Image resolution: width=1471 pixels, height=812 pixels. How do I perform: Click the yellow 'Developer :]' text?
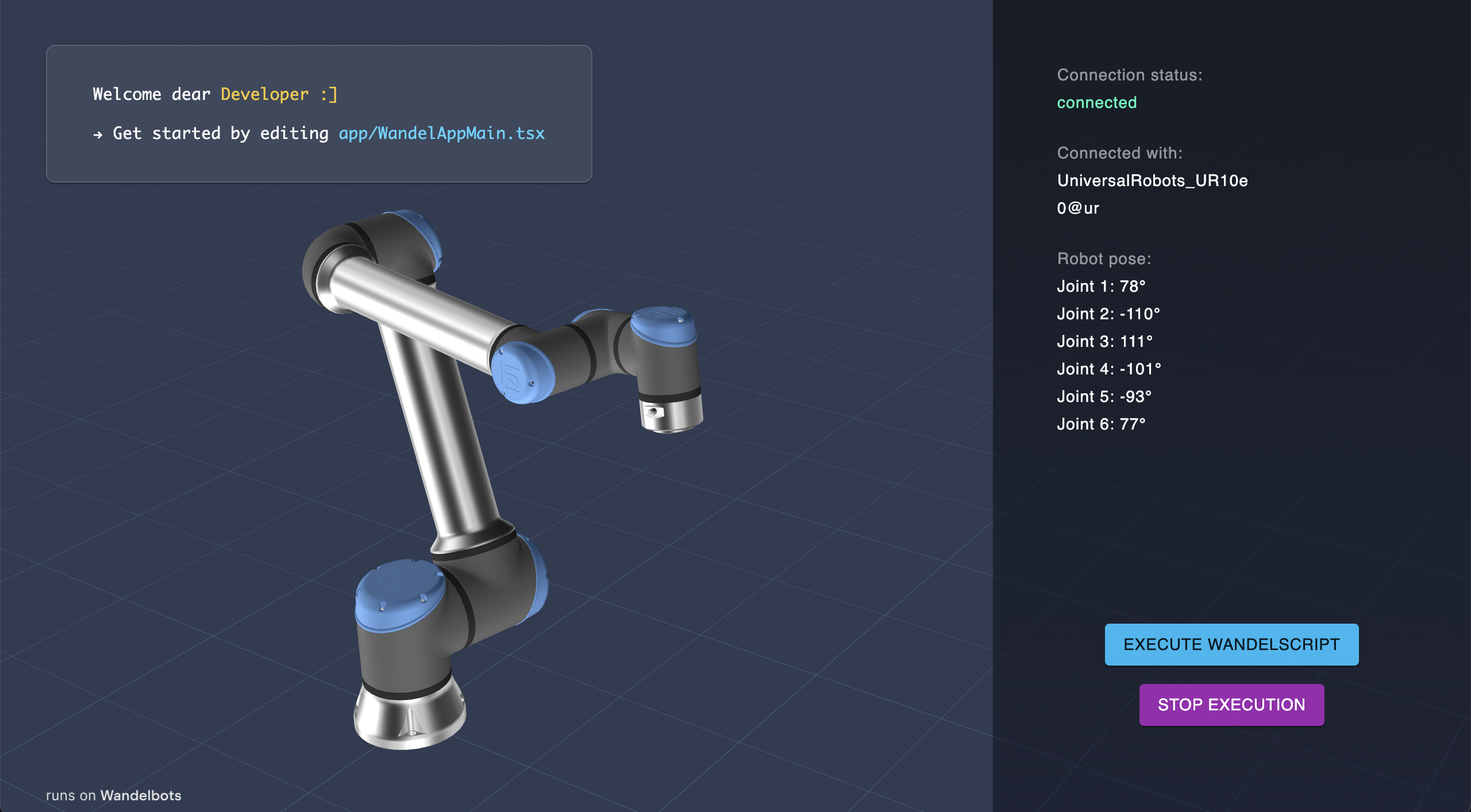[279, 94]
